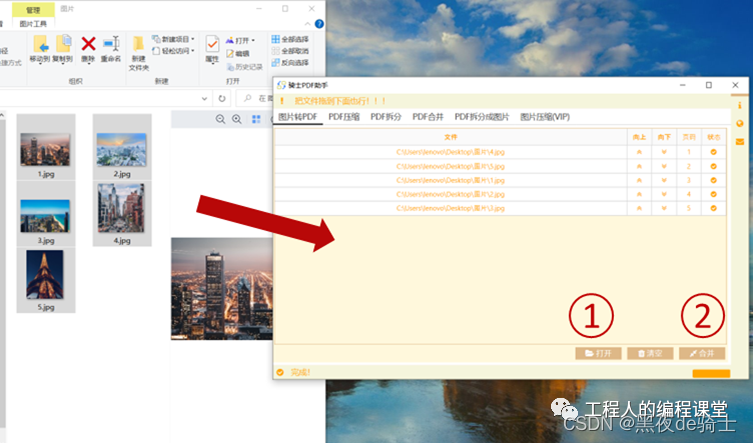Select 2.jpg thumbnail in Explorer
Viewport: 753px width, 443px height.
tap(121, 149)
